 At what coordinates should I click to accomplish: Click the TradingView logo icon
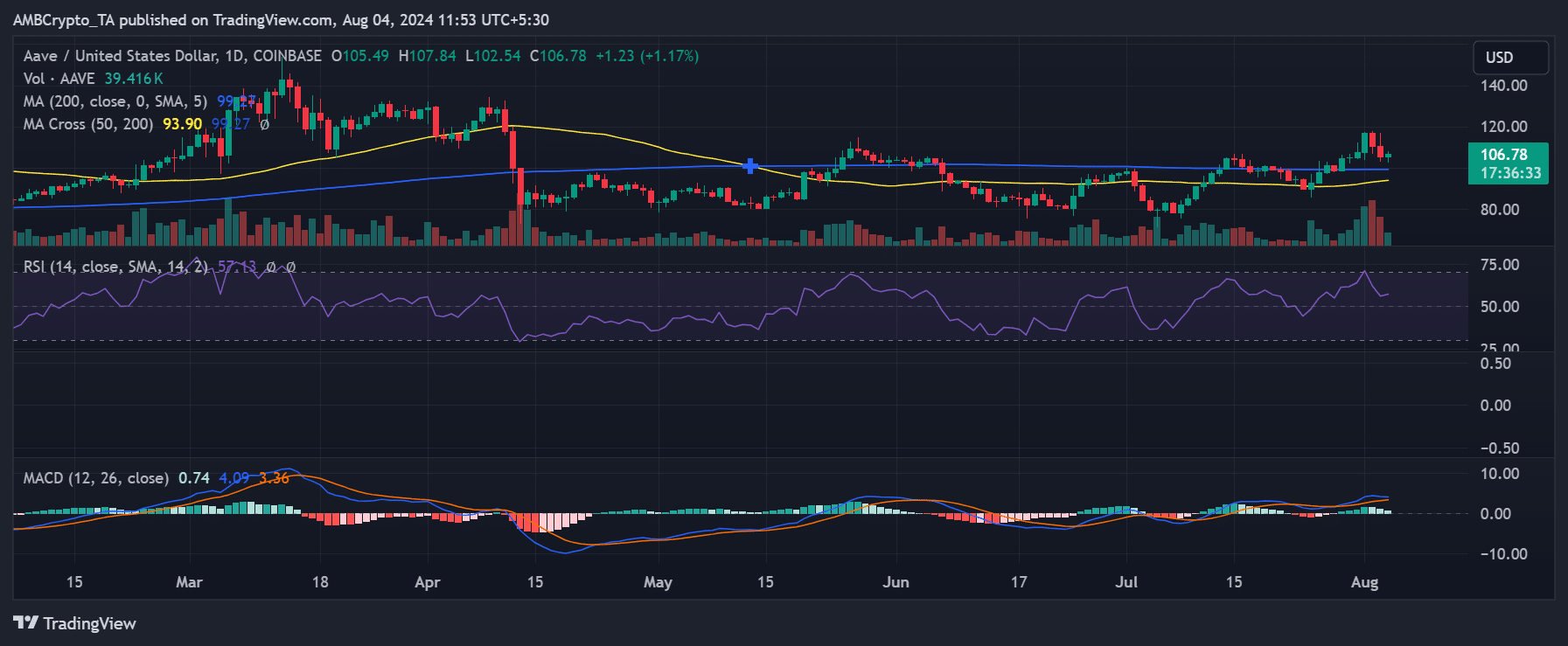click(x=26, y=623)
